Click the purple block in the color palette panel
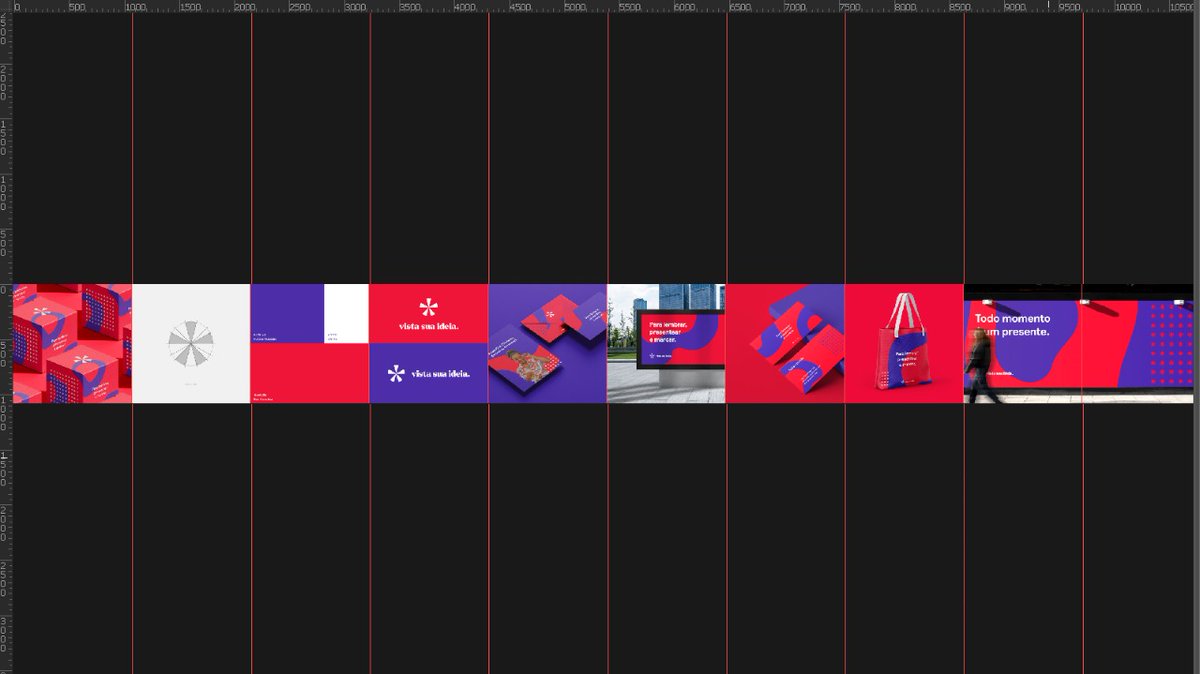The height and width of the screenshot is (674, 1200). (x=287, y=313)
